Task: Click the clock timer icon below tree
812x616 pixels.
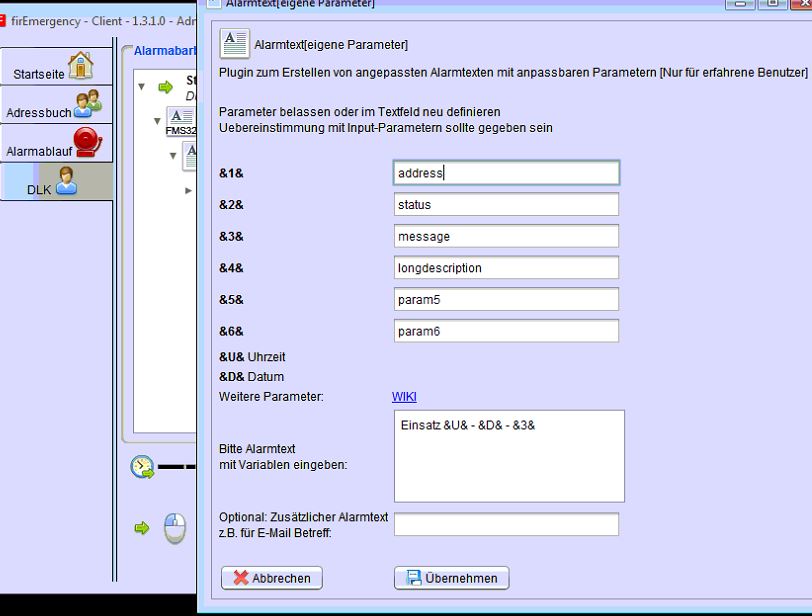Action: pyautogui.click(x=142, y=467)
